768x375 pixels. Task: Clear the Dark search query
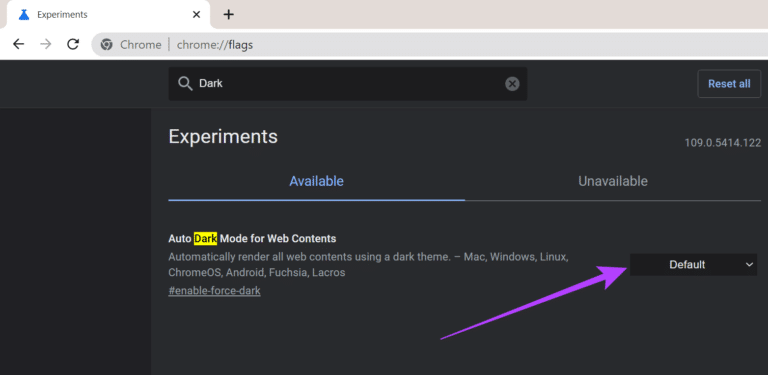pyautogui.click(x=512, y=84)
